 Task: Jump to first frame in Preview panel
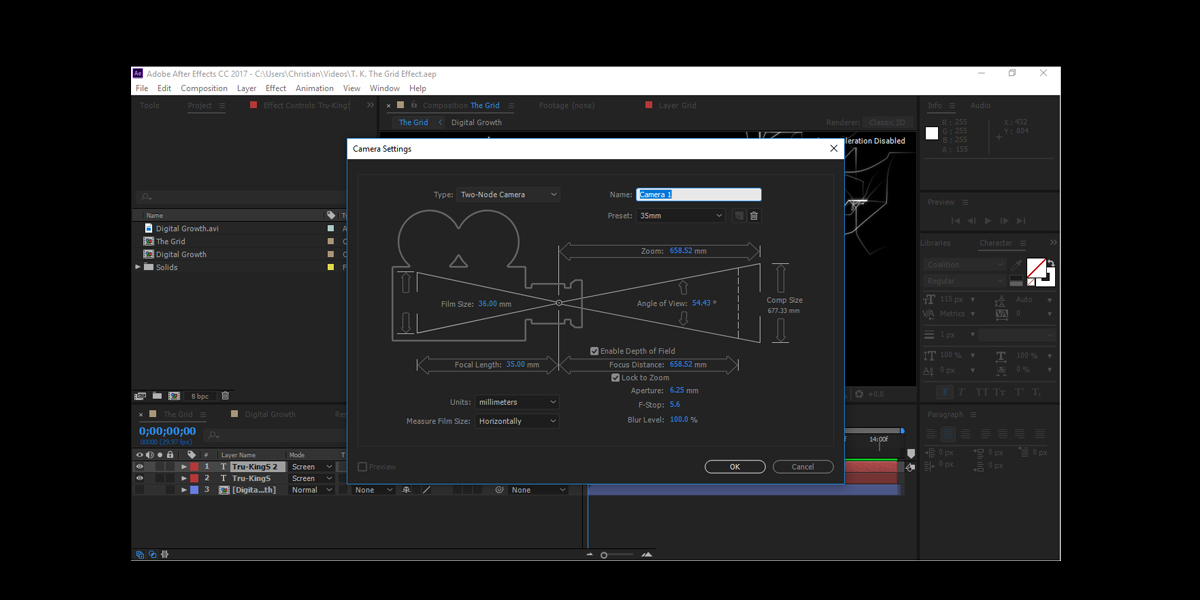pos(956,220)
